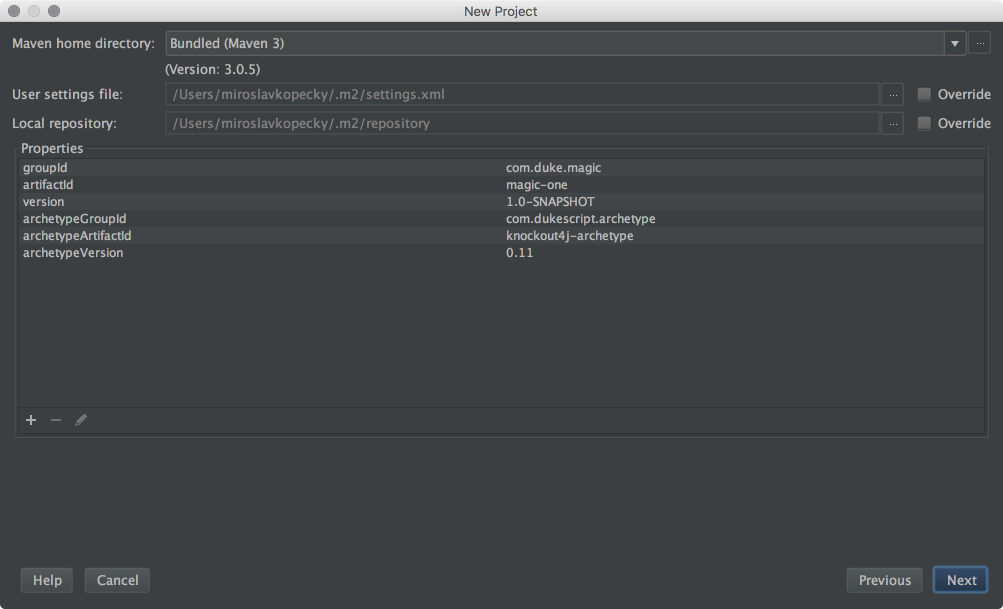Image resolution: width=1003 pixels, height=609 pixels.
Task: Click the edit property pencil icon
Action: point(81,420)
